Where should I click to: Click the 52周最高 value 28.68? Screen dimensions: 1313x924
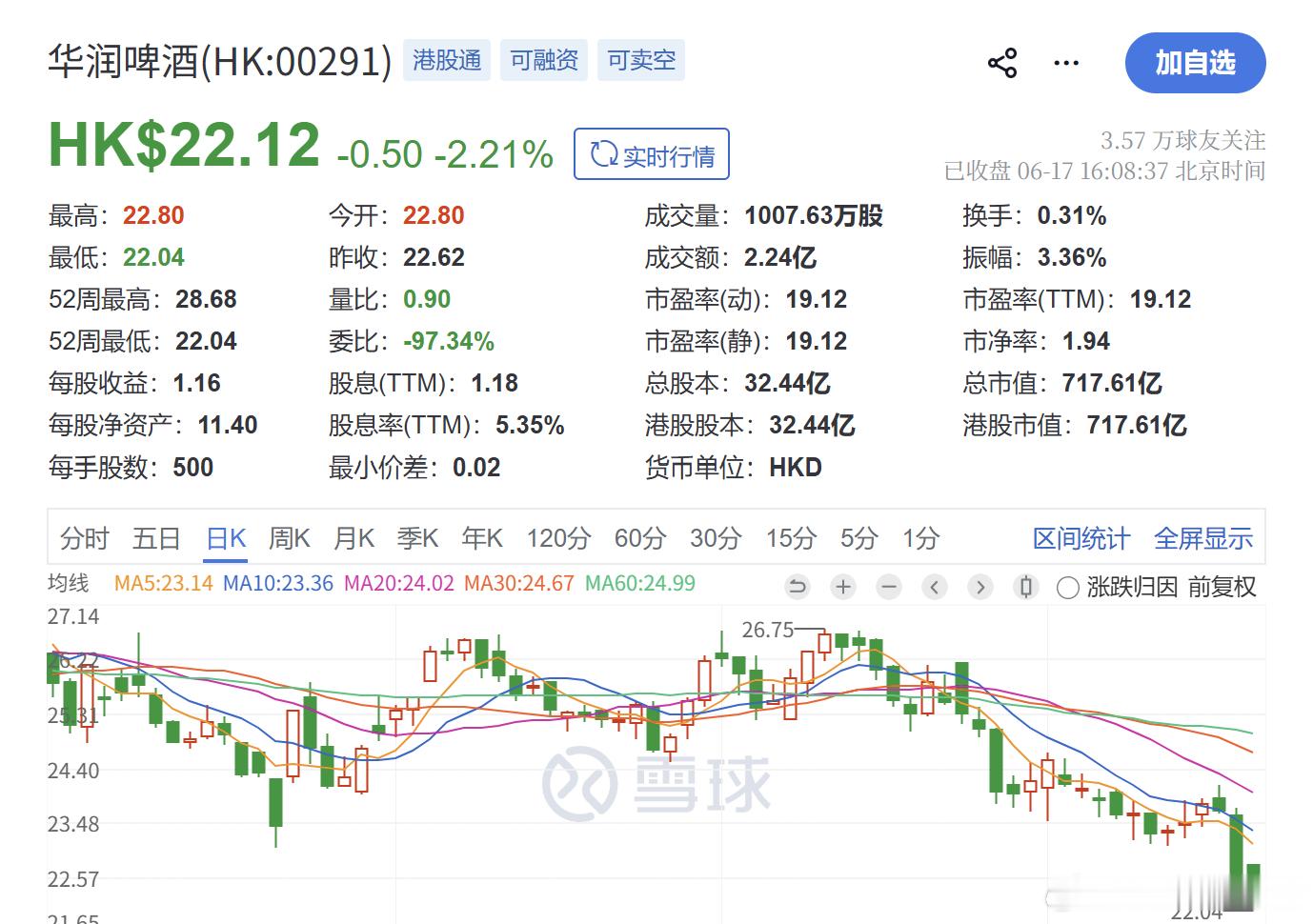pyautogui.click(x=206, y=299)
